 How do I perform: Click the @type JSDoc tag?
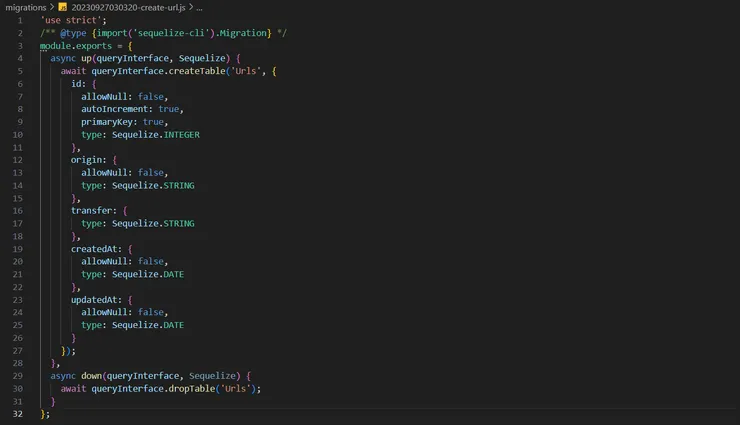click(73, 33)
